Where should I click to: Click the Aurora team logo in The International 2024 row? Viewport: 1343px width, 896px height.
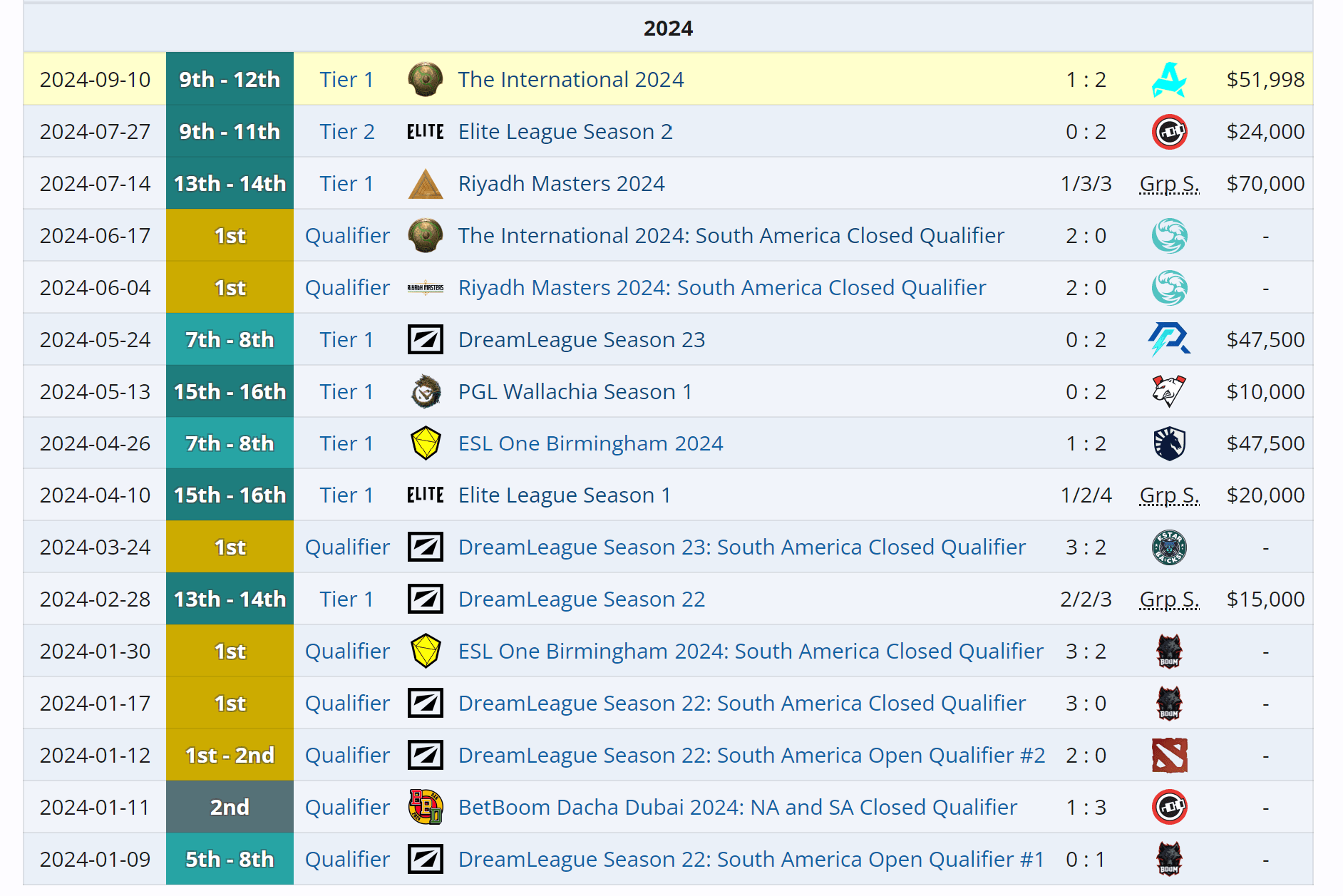tap(1169, 79)
